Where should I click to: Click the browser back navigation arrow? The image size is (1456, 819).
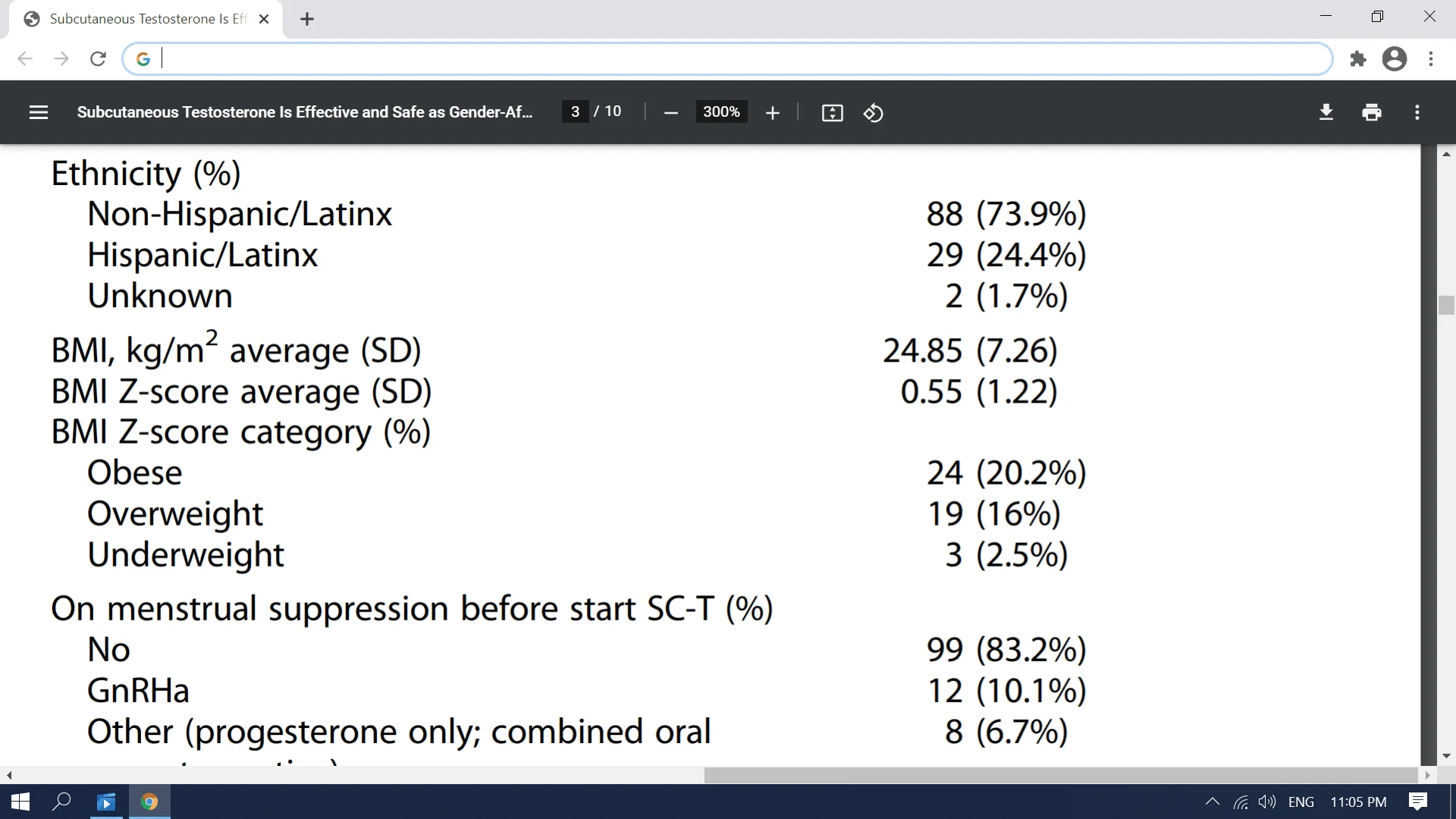pyautogui.click(x=25, y=59)
